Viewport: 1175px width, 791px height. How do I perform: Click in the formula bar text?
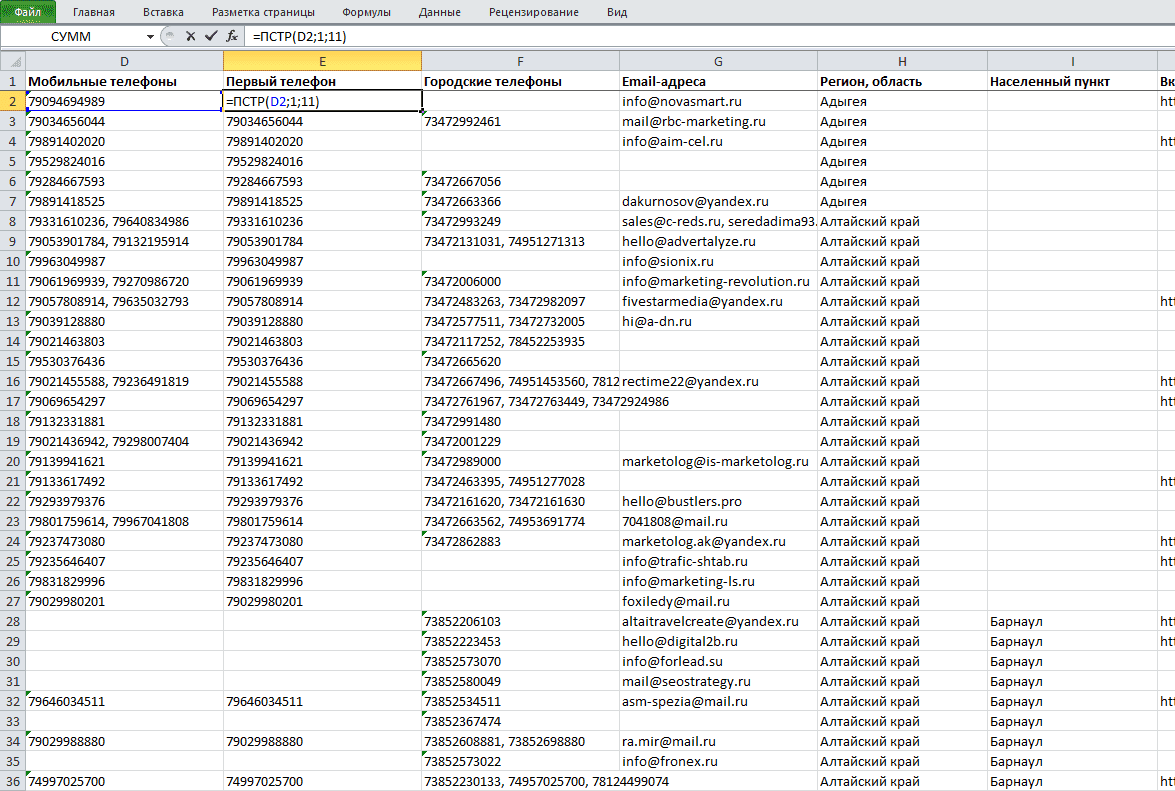300,36
